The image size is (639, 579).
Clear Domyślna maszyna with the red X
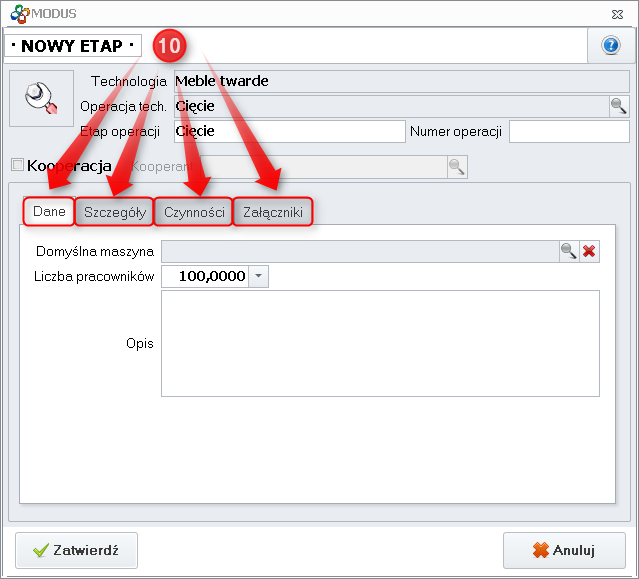click(589, 251)
